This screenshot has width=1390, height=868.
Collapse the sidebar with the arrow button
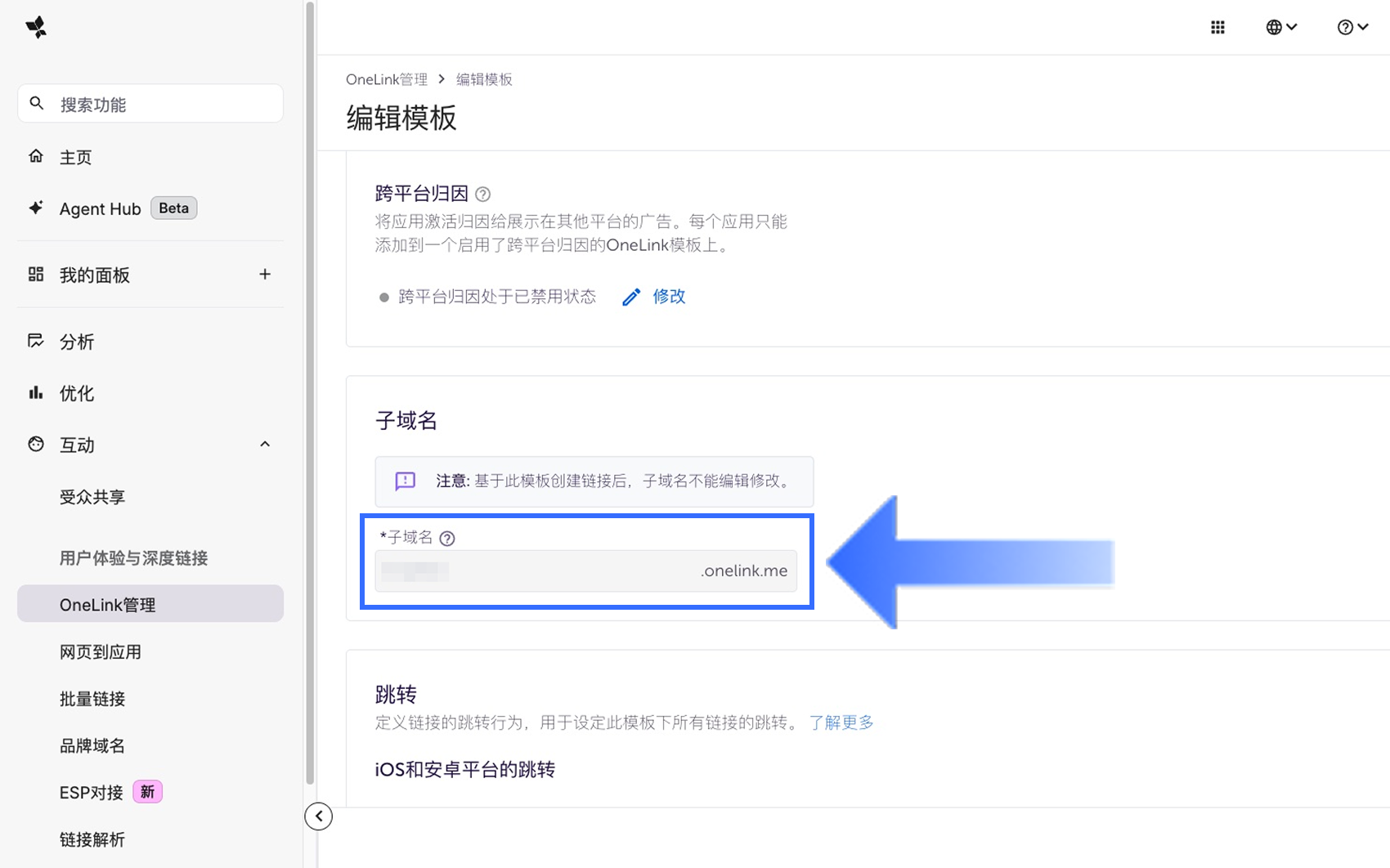pos(319,816)
